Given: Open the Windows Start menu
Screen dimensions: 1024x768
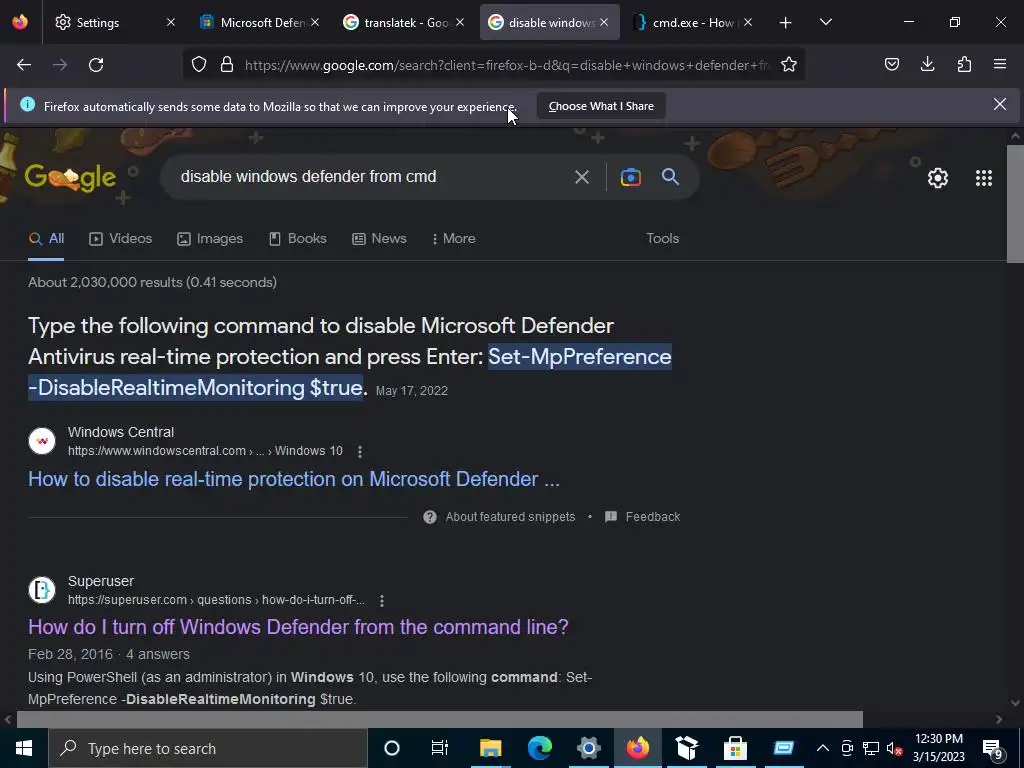Looking at the screenshot, I should [24, 748].
